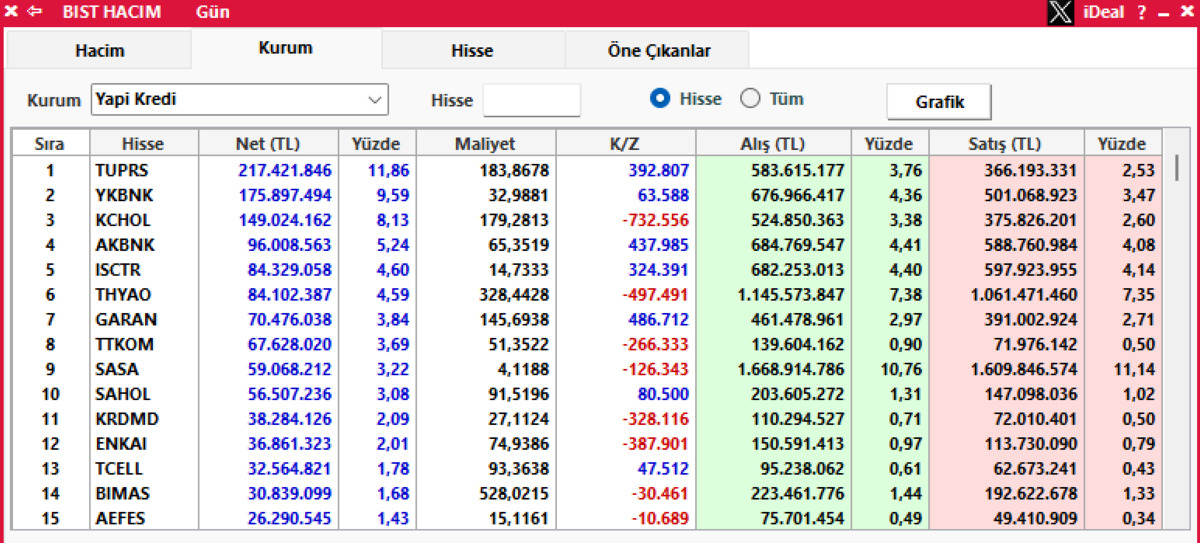Open the help question mark icon
This screenshot has width=1200, height=543.
pos(1142,13)
